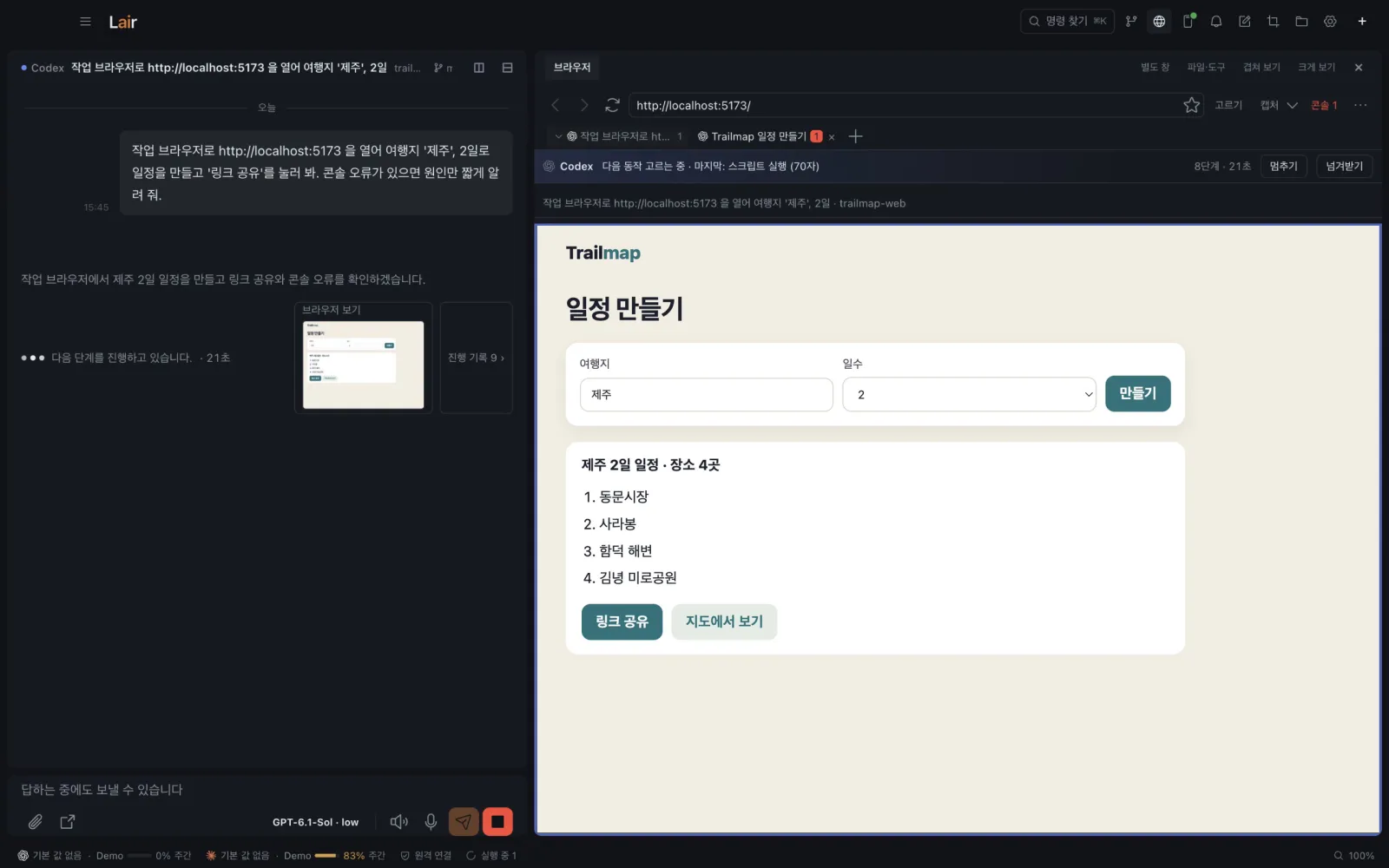Toggle the stacked rows layout icon in chat header

(x=508, y=68)
